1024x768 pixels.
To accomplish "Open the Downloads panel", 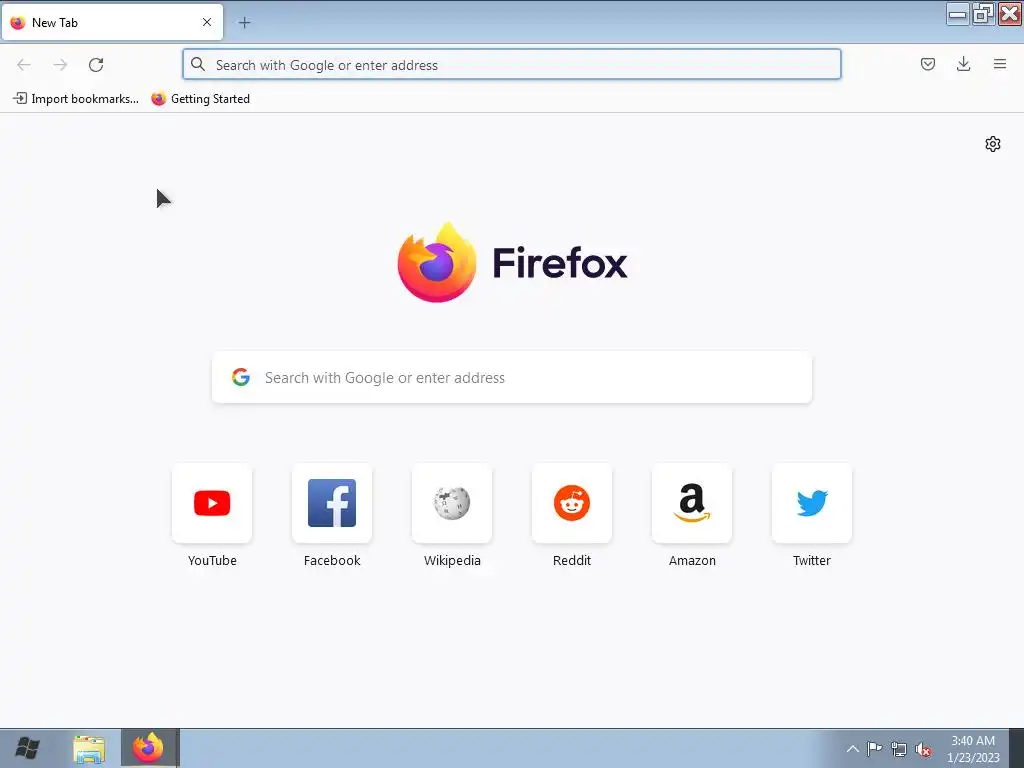I will [x=963, y=64].
